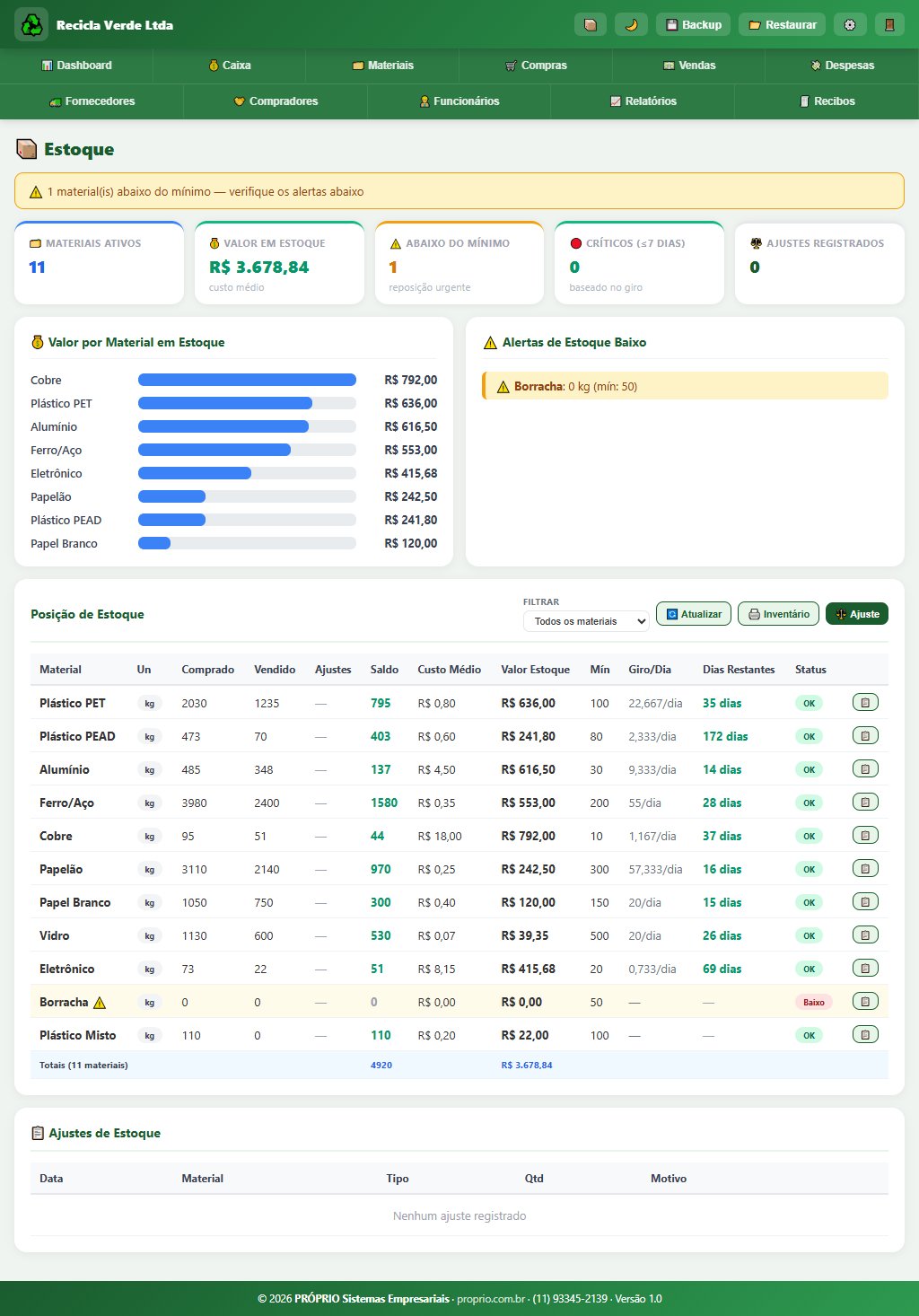Click the Recicla Verde recycling logo
The image size is (919, 1316).
[x=31, y=24]
